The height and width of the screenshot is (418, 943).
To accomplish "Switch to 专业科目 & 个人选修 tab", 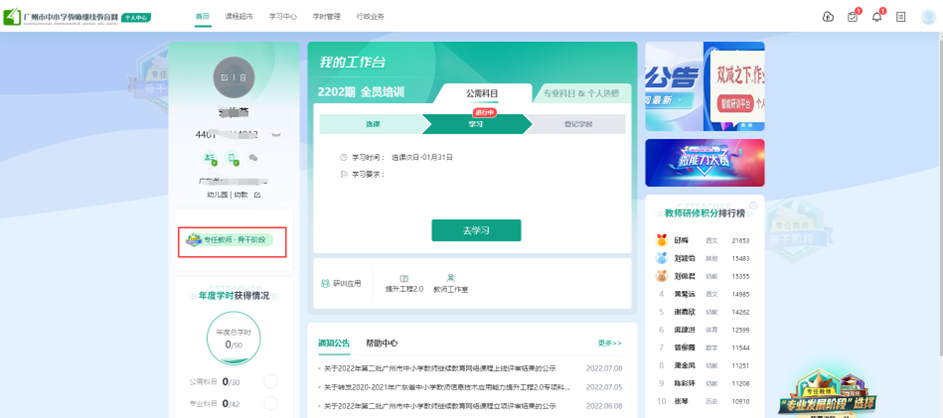I will [x=582, y=93].
